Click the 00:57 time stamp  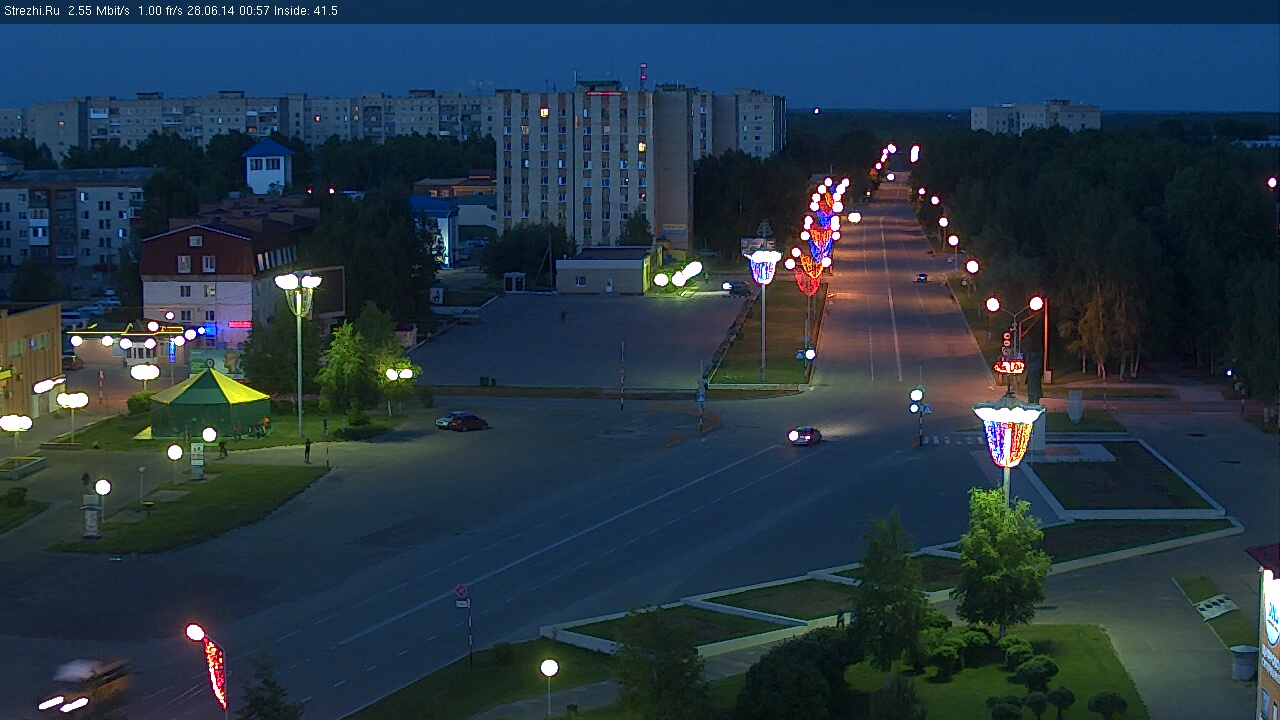(255, 11)
